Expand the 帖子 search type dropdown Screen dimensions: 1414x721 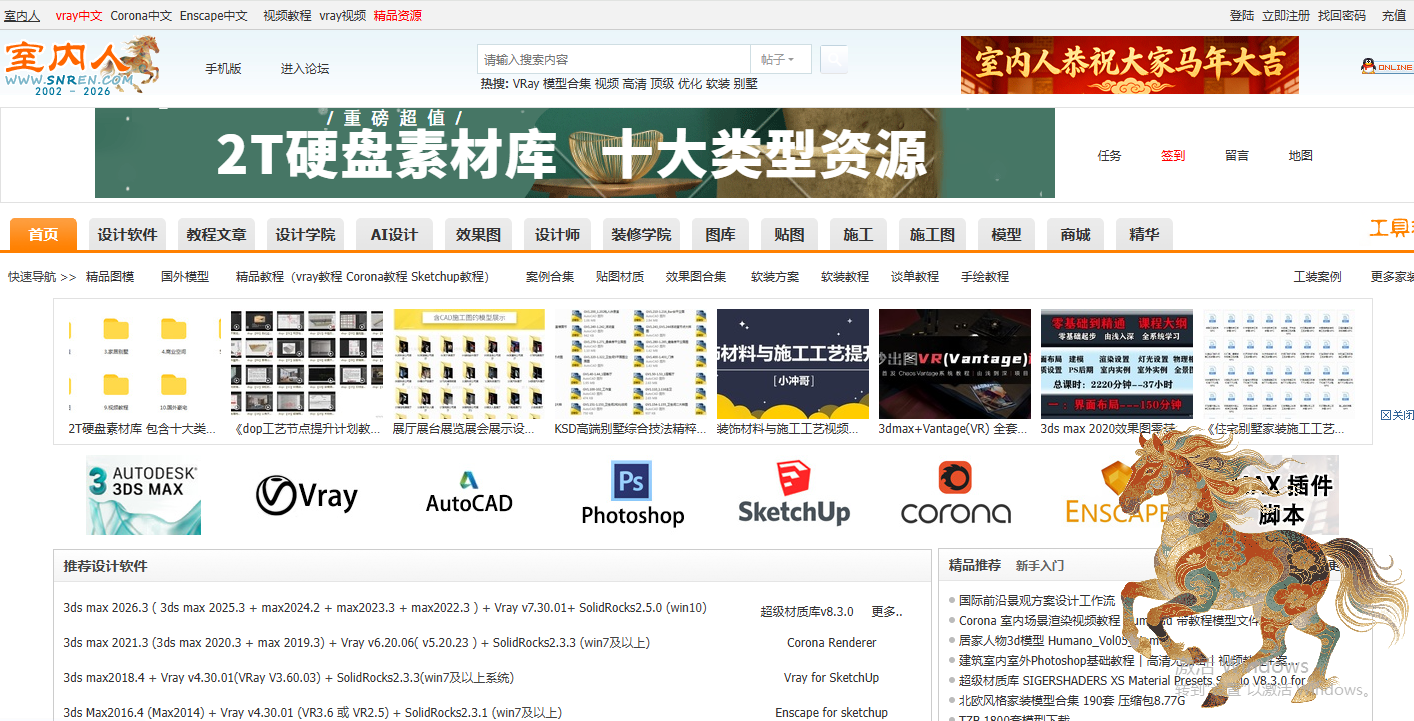tap(780, 60)
